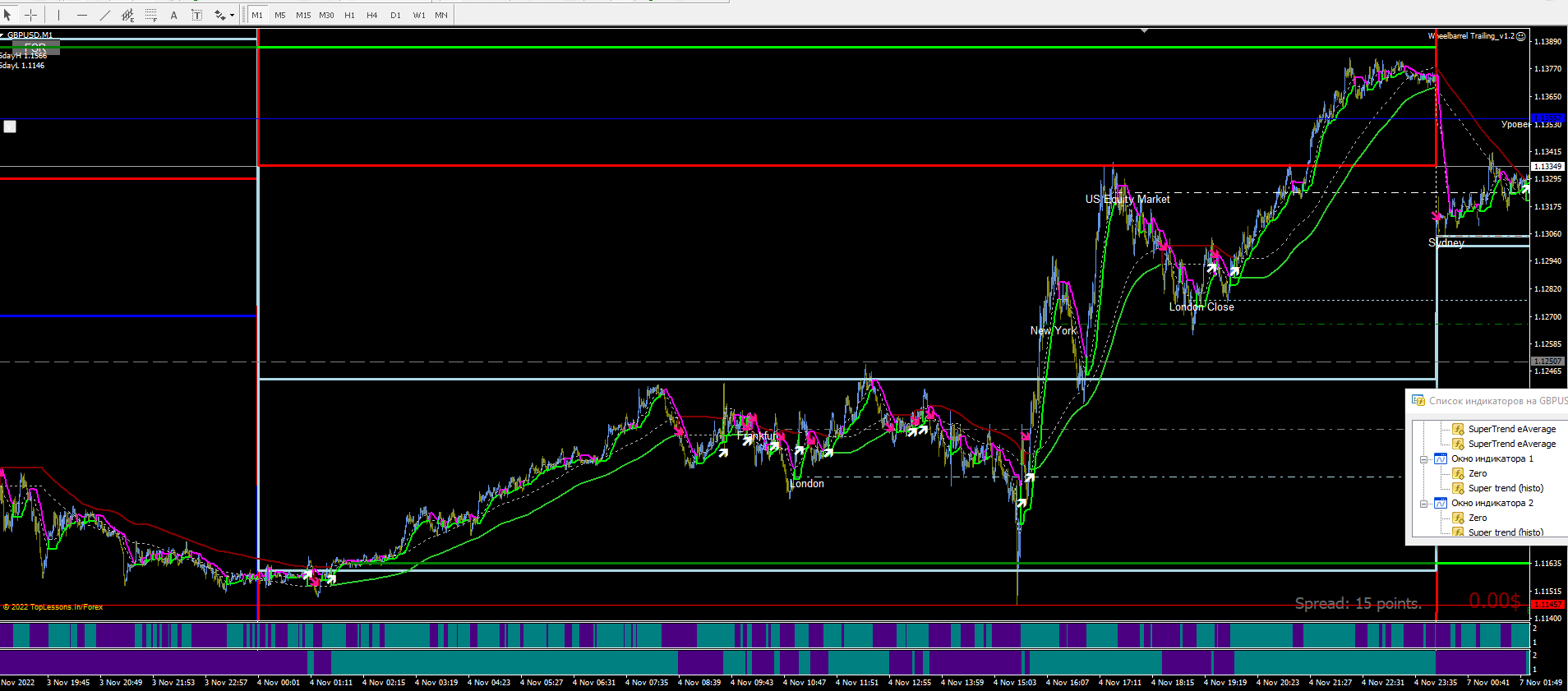Open the arrows tool dropdown arrow
Screen dimensions: 1568x691
232,16
